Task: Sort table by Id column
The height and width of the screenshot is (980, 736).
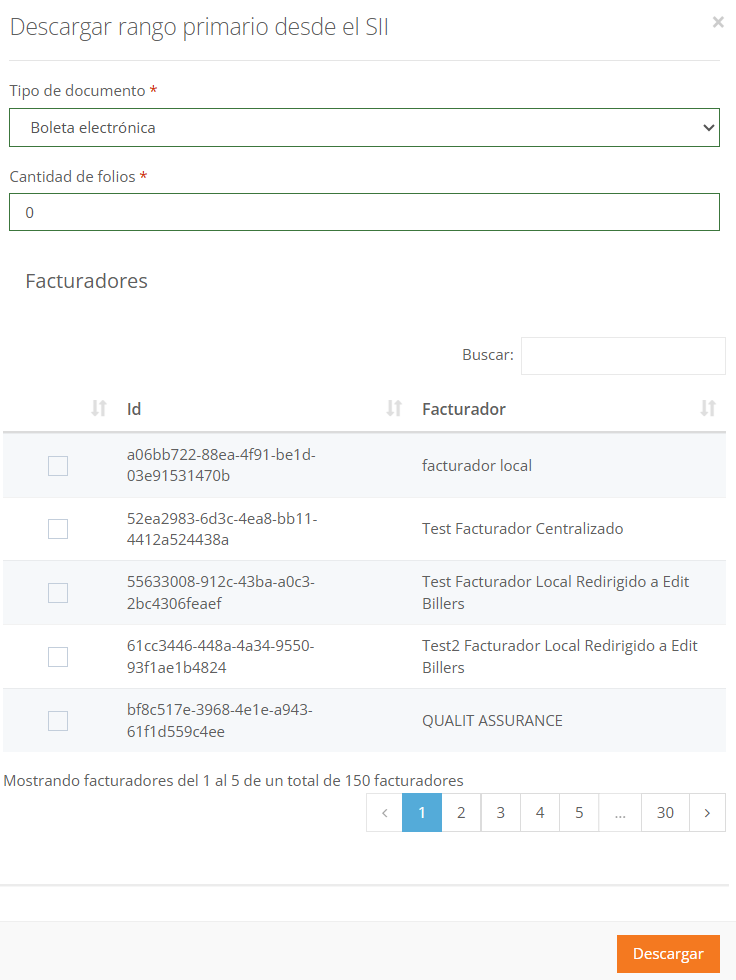Action: click(394, 409)
